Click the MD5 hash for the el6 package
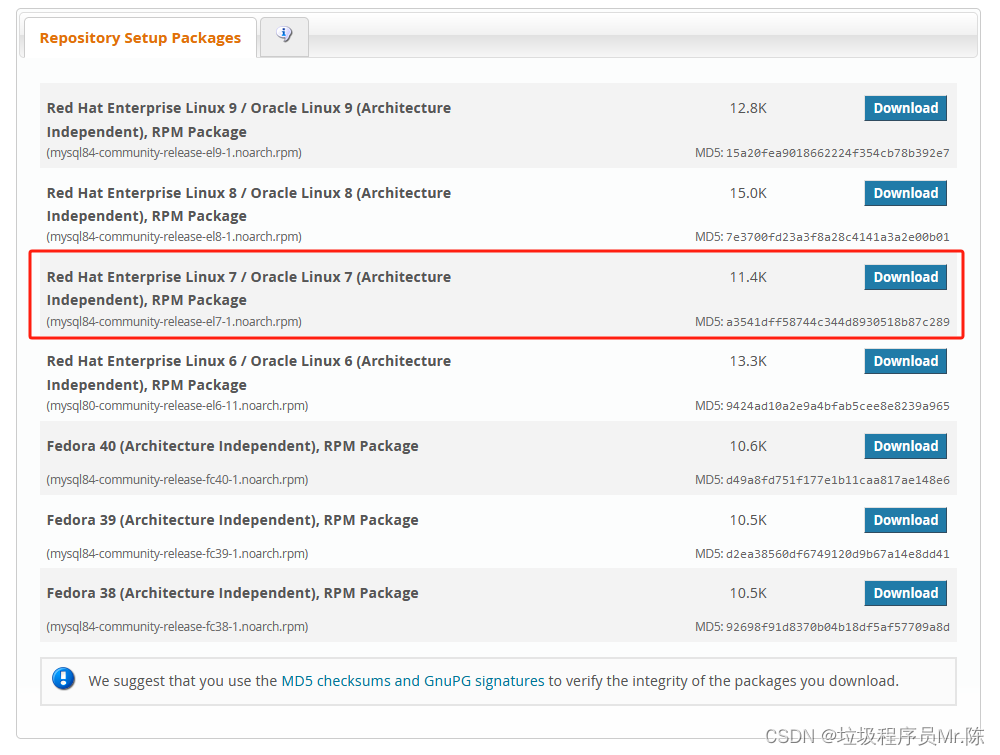Image resolution: width=1000 pixels, height=755 pixels. point(837,406)
